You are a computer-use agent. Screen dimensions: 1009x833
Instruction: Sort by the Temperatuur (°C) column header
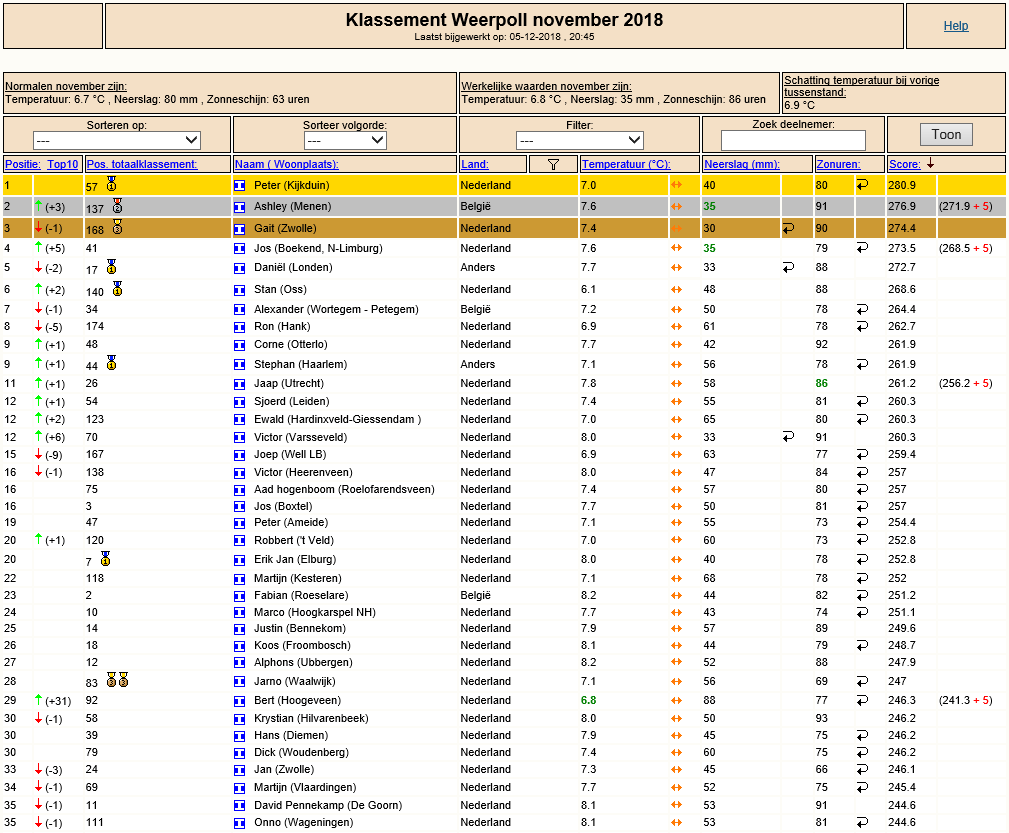tap(625, 164)
